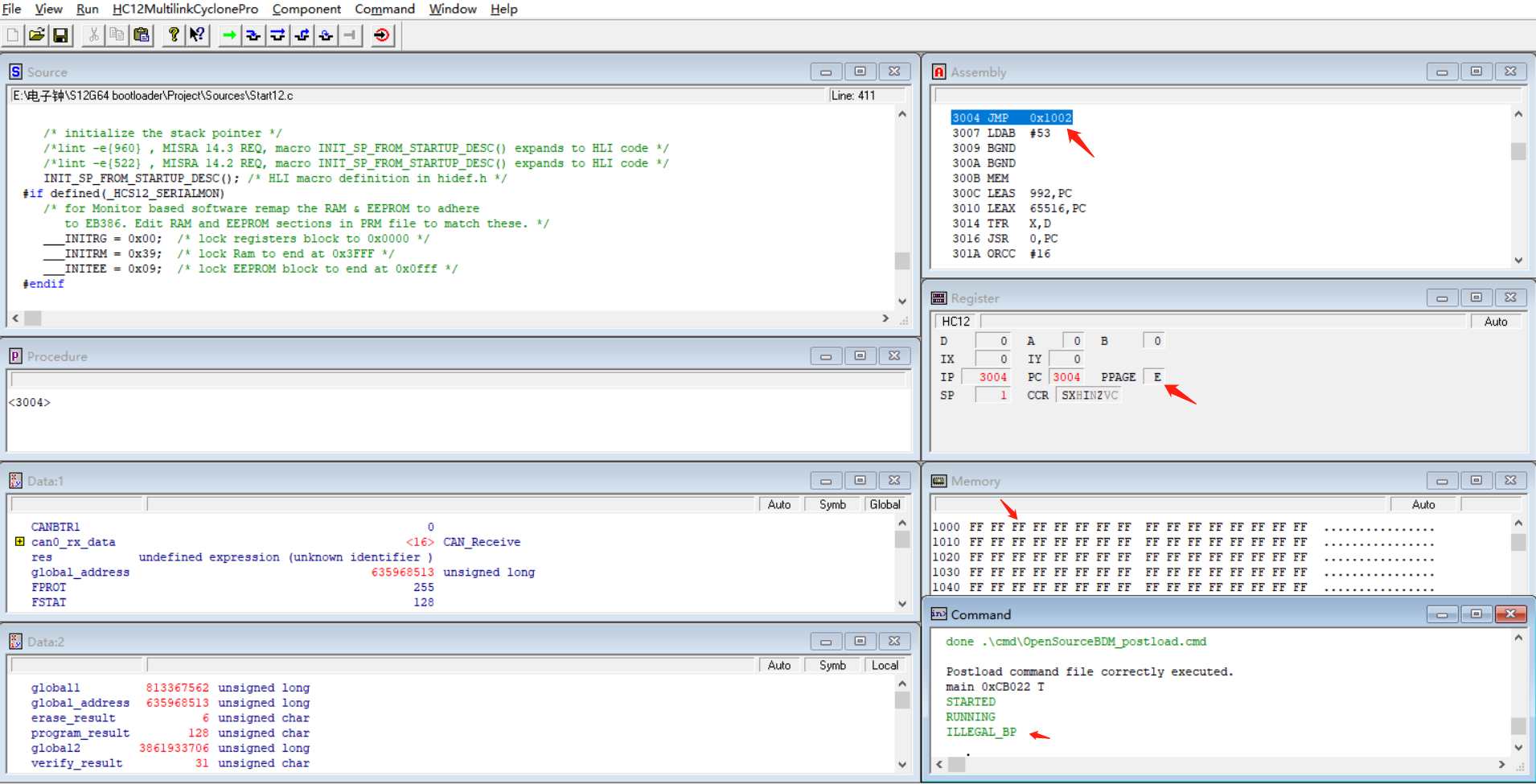Save the project using the disk icon
Screen dimensions: 1536x784
click(60, 35)
